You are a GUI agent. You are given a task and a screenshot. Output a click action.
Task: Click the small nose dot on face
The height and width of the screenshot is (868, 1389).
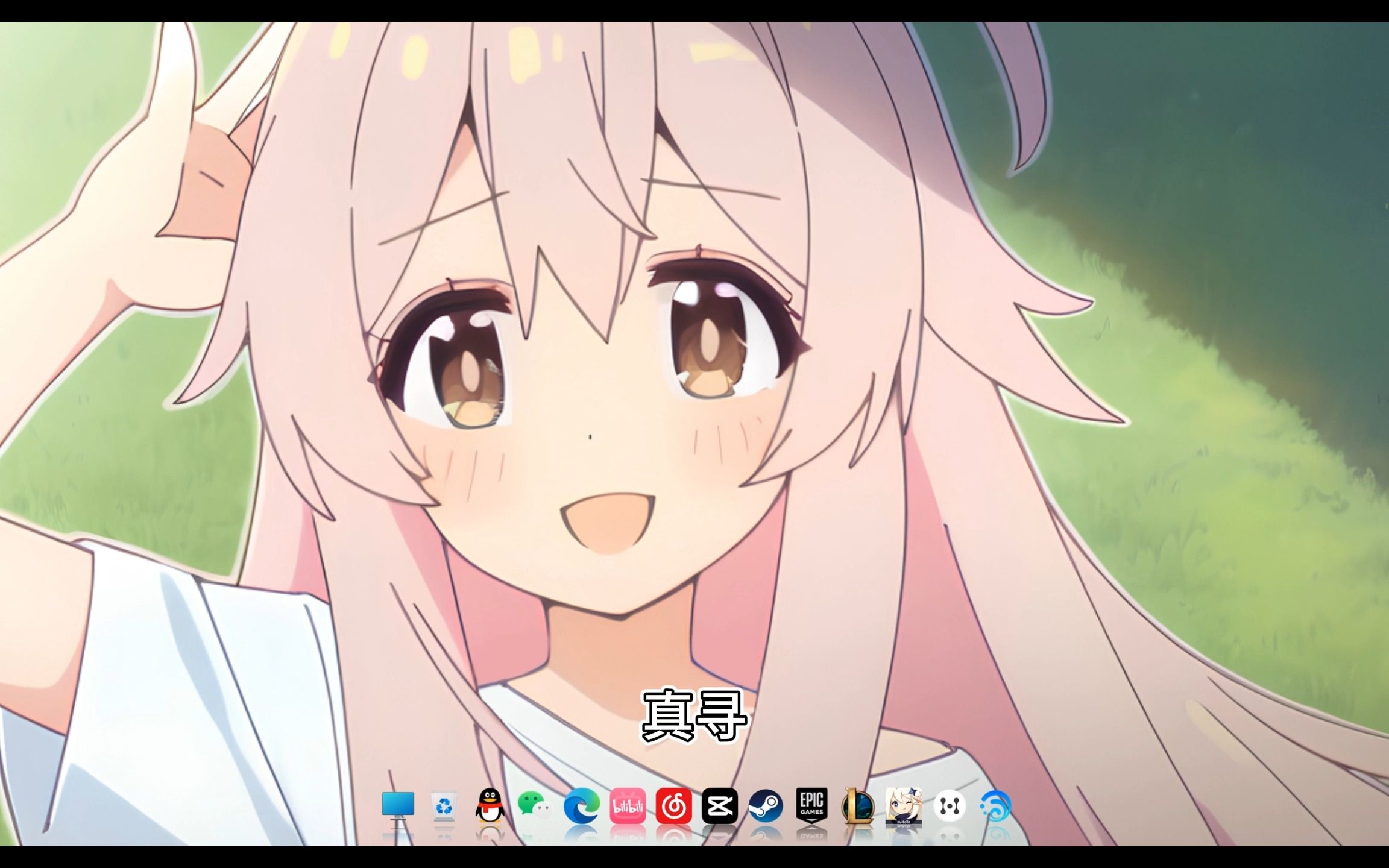[590, 436]
